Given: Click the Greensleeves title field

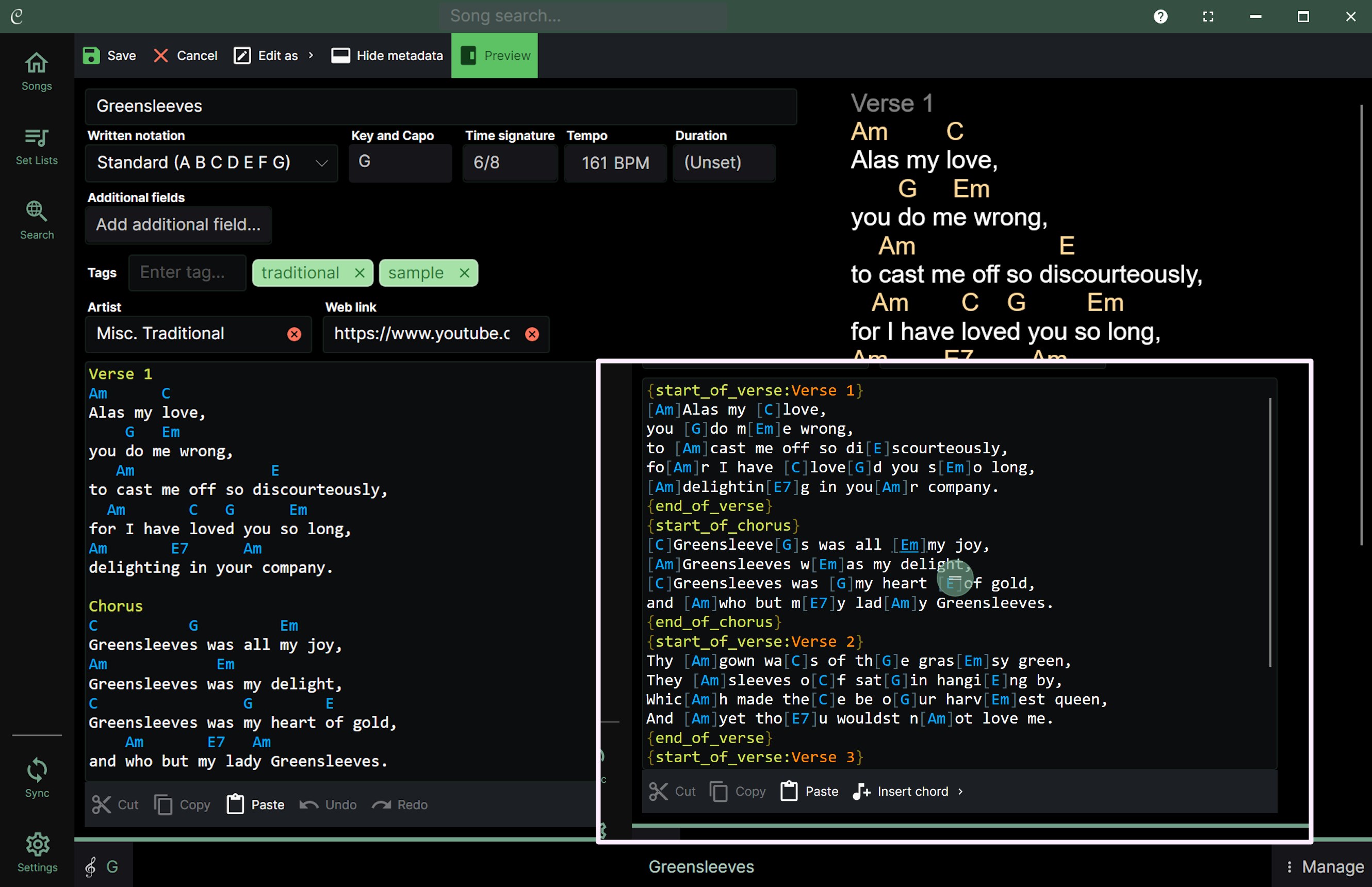Looking at the screenshot, I should pyautogui.click(x=440, y=106).
